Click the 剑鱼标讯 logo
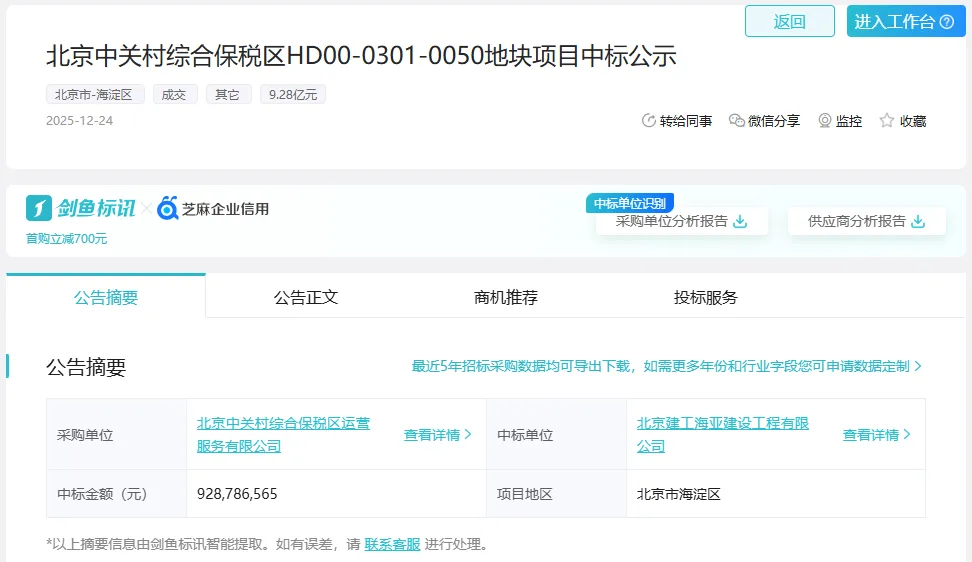 pos(81,208)
